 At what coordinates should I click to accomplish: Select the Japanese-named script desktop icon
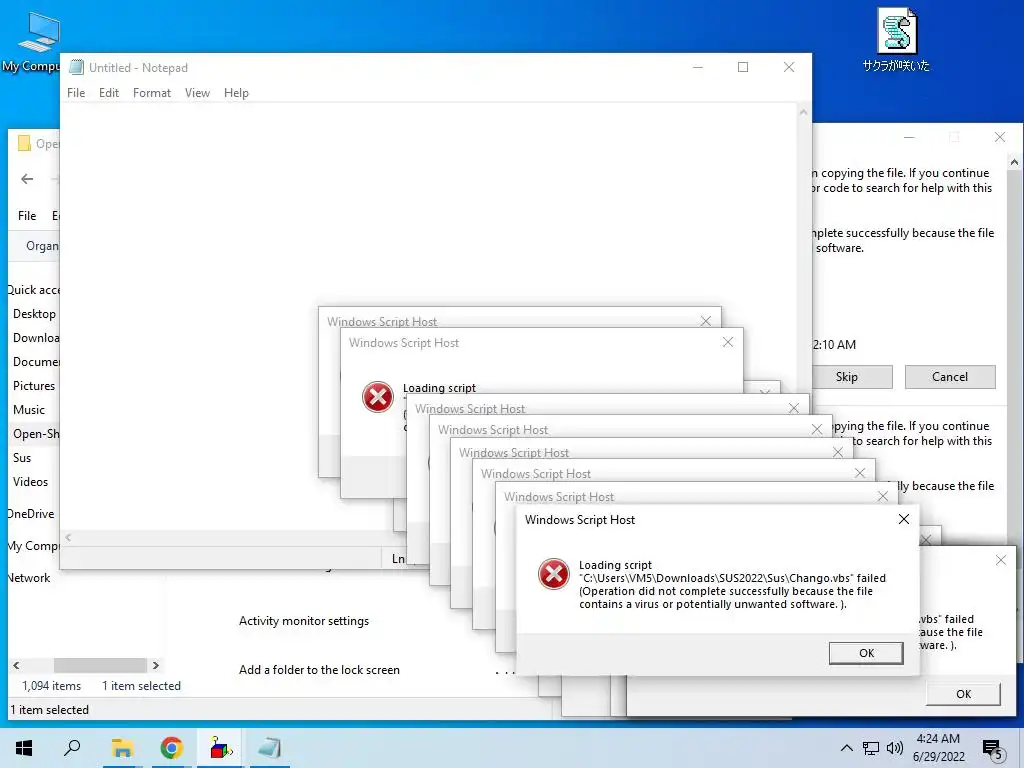[896, 39]
